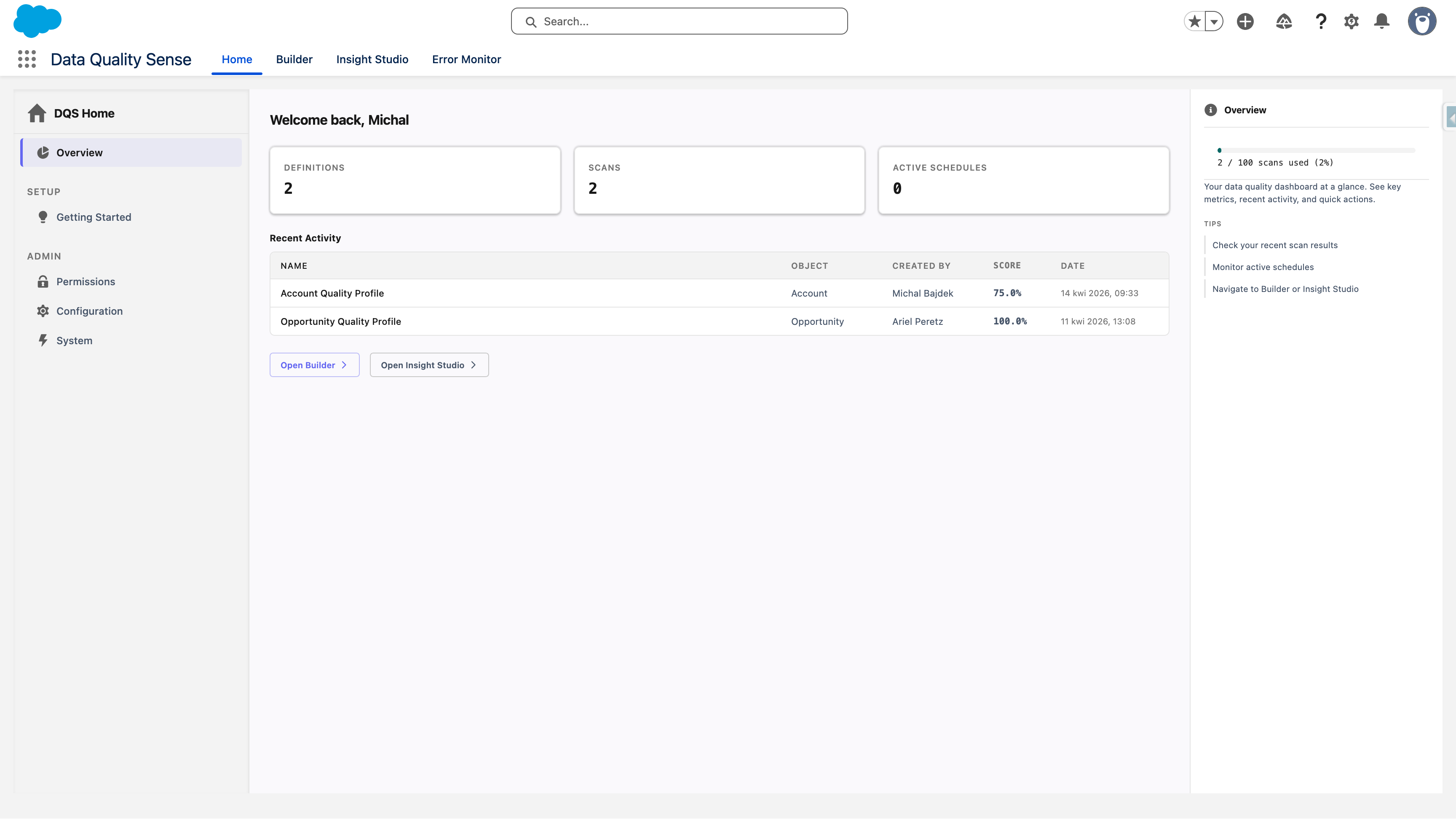The height and width of the screenshot is (819, 1456).
Task: Click the Configuration gear icon
Action: 43,311
